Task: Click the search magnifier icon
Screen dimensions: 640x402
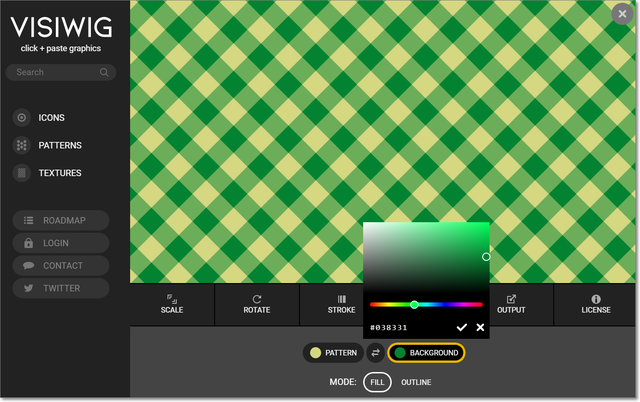Action: [104, 72]
